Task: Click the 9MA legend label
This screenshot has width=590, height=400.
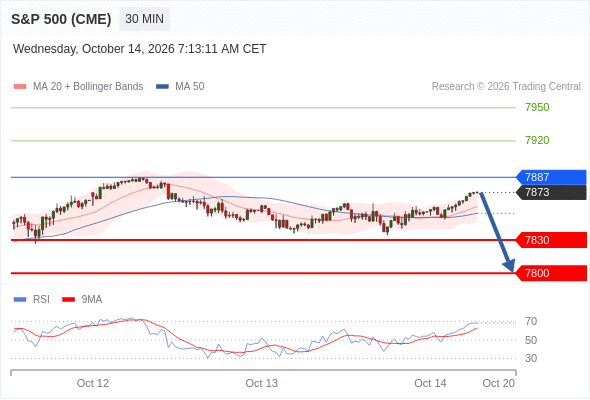Action: pos(92,300)
